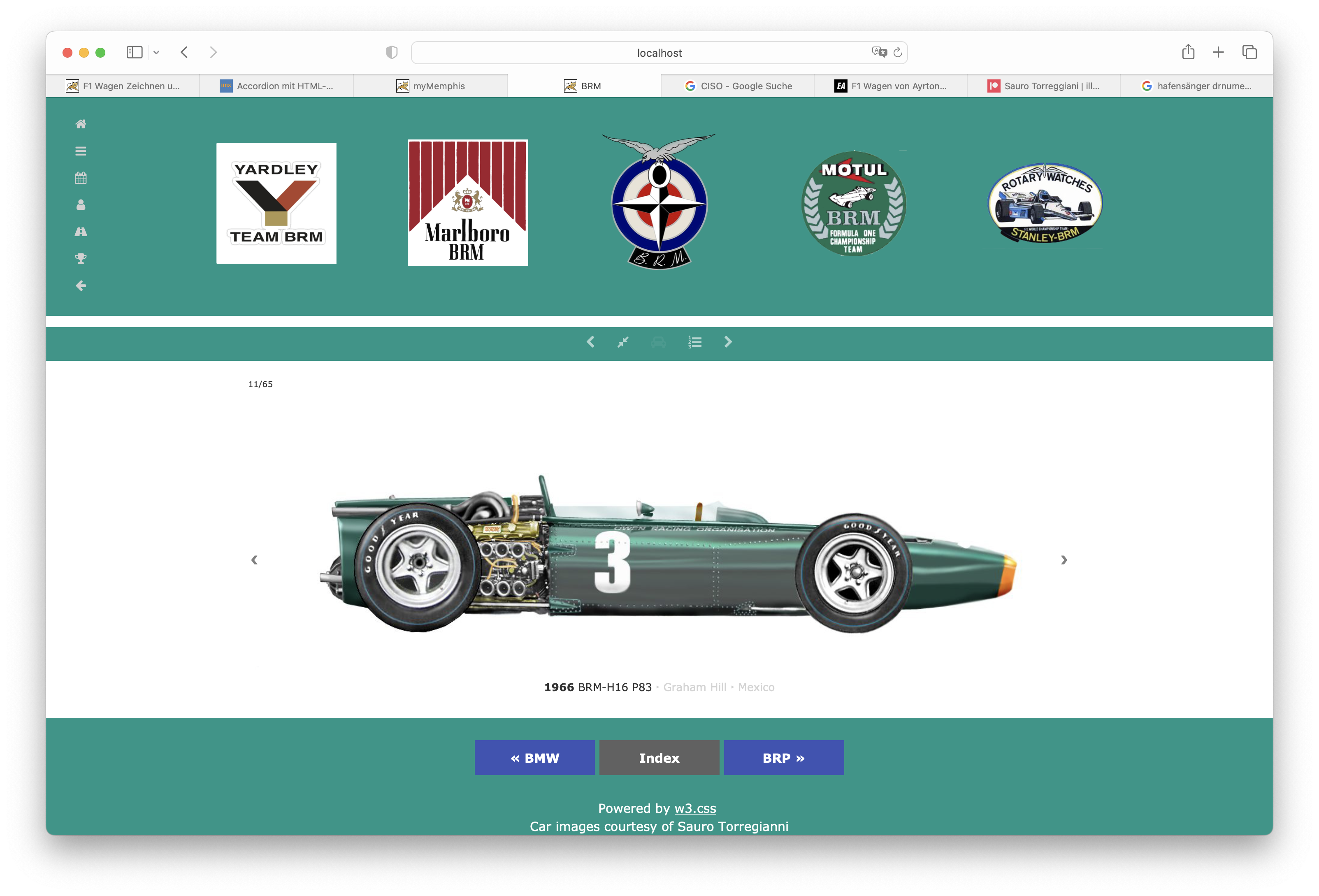The width and height of the screenshot is (1319, 896).
Task: Select the trophy icon in sidebar
Action: (x=81, y=259)
